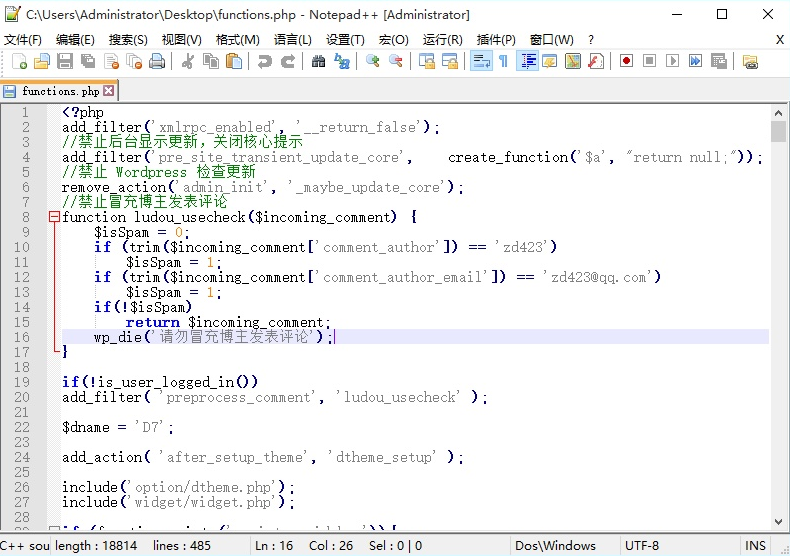Viewport: 790px width, 556px height.
Task: Run the macro multiple times icon
Action: tap(695, 62)
